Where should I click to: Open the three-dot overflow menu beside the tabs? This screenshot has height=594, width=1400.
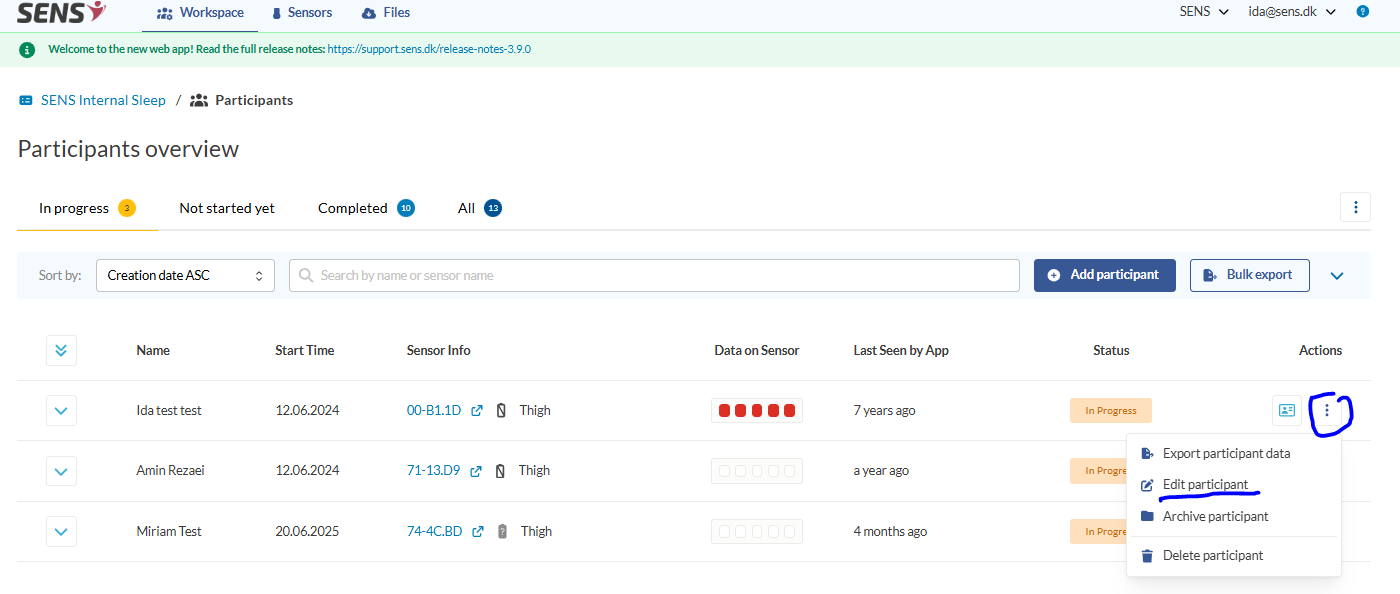(1355, 207)
